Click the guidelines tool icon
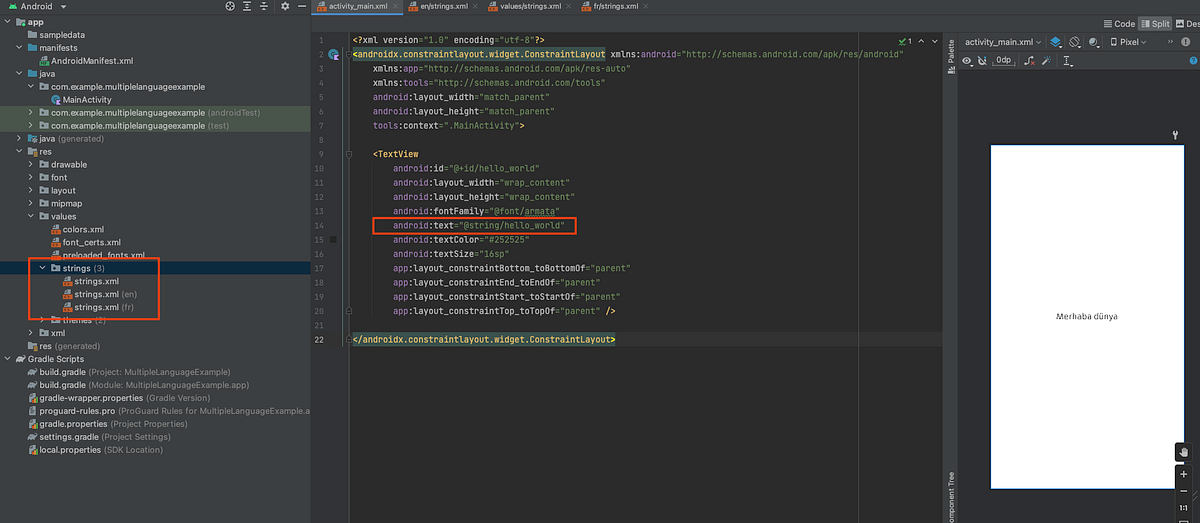 (x=1068, y=61)
